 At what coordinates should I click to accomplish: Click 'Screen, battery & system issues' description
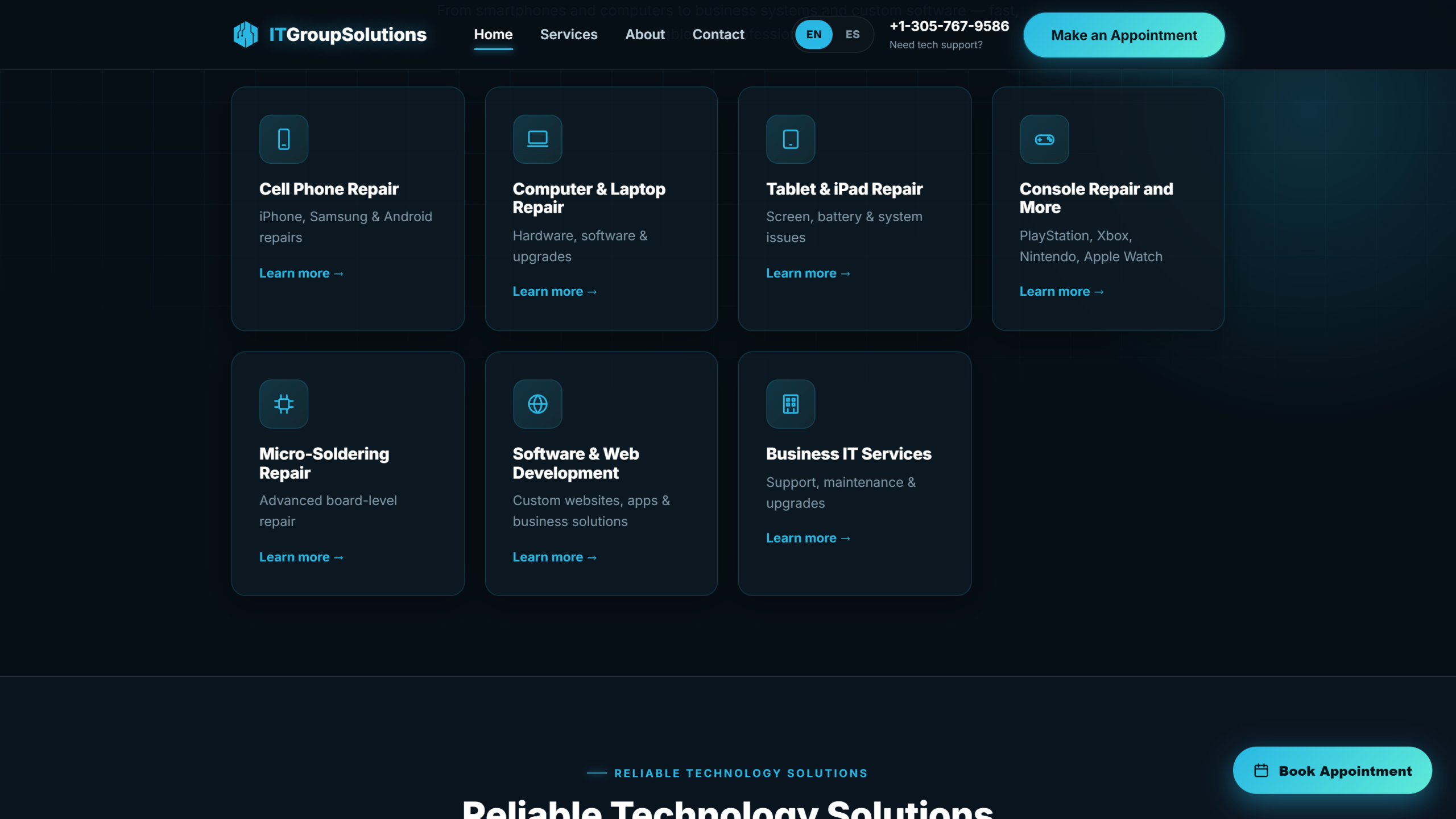[x=844, y=227]
